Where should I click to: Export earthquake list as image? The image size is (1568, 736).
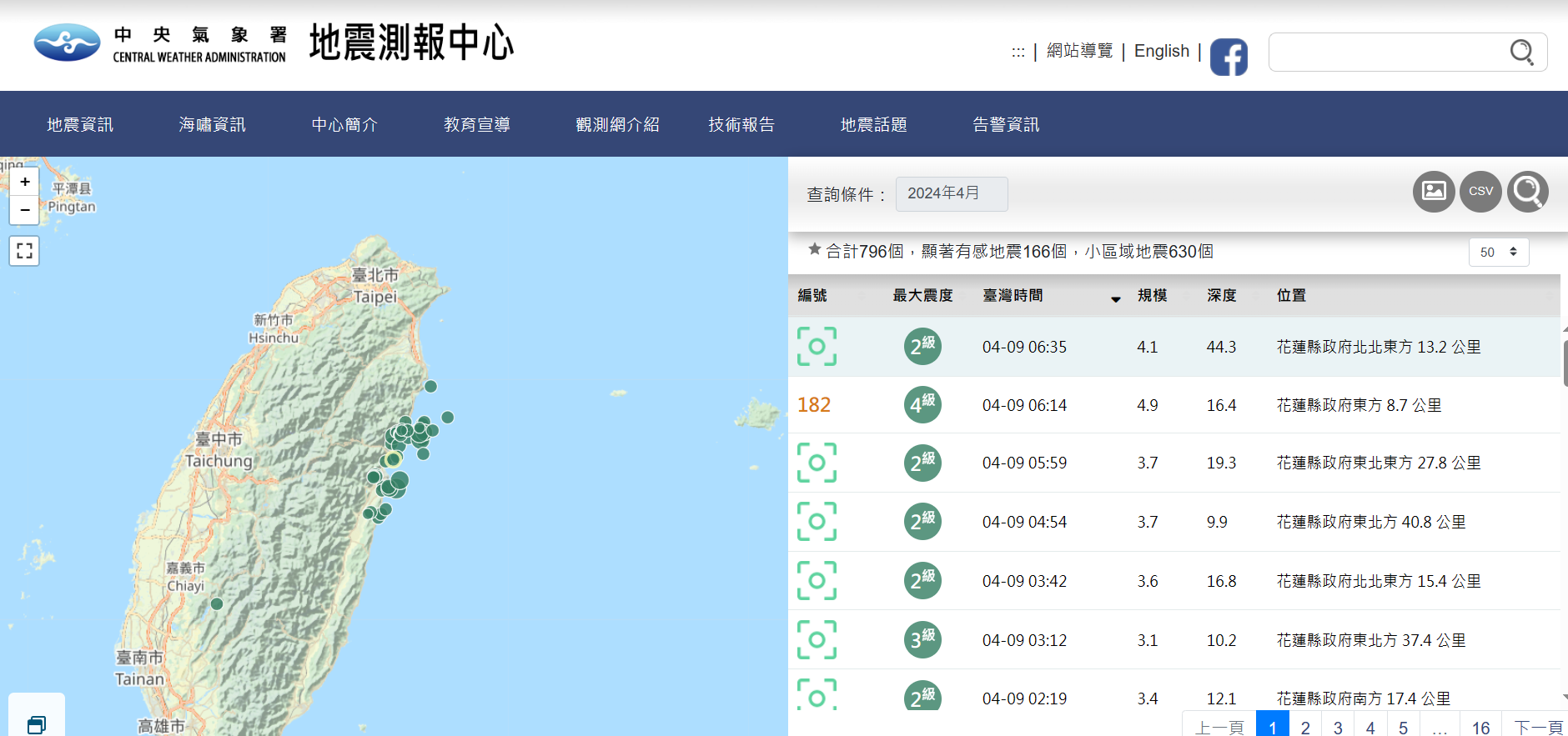point(1433,192)
